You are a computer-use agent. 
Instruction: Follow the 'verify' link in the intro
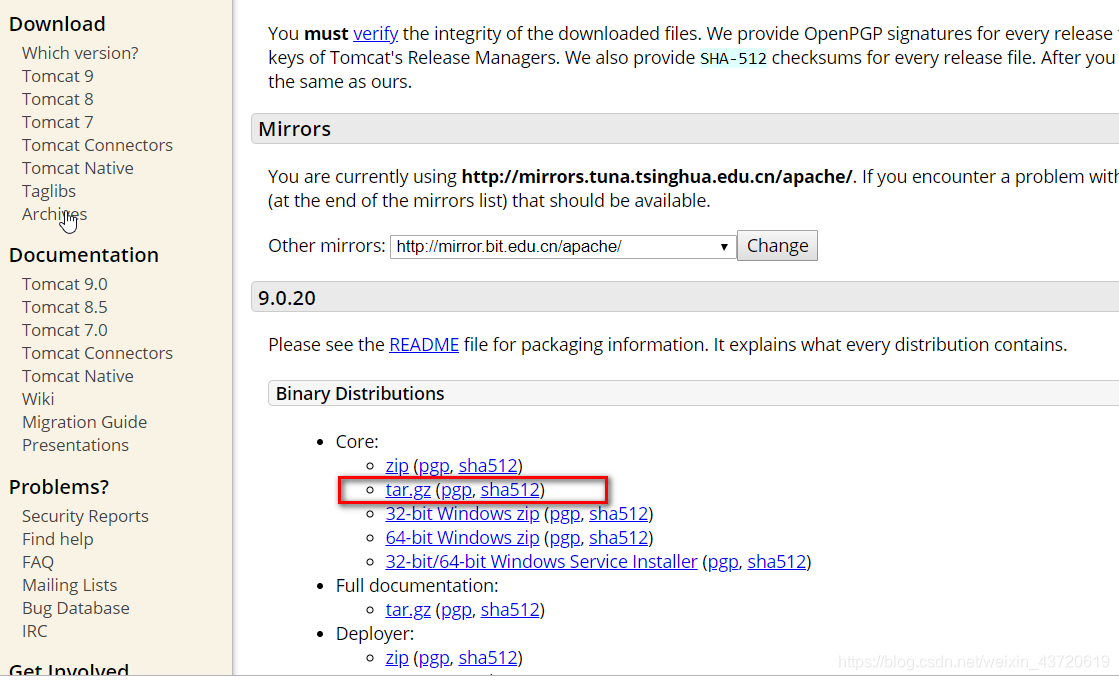coord(375,34)
